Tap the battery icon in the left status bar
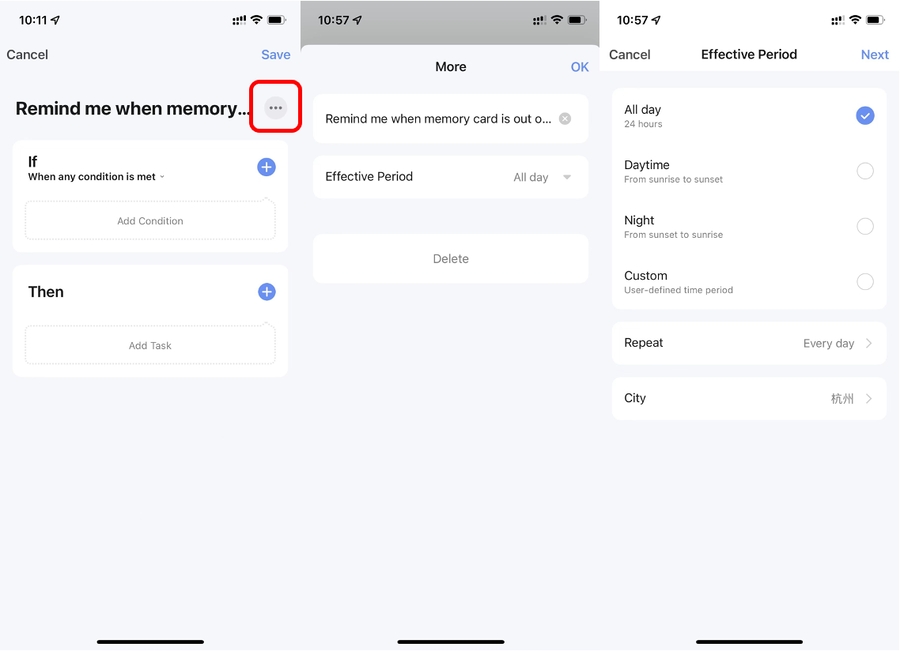This screenshot has height=651, width=900. tap(277, 20)
